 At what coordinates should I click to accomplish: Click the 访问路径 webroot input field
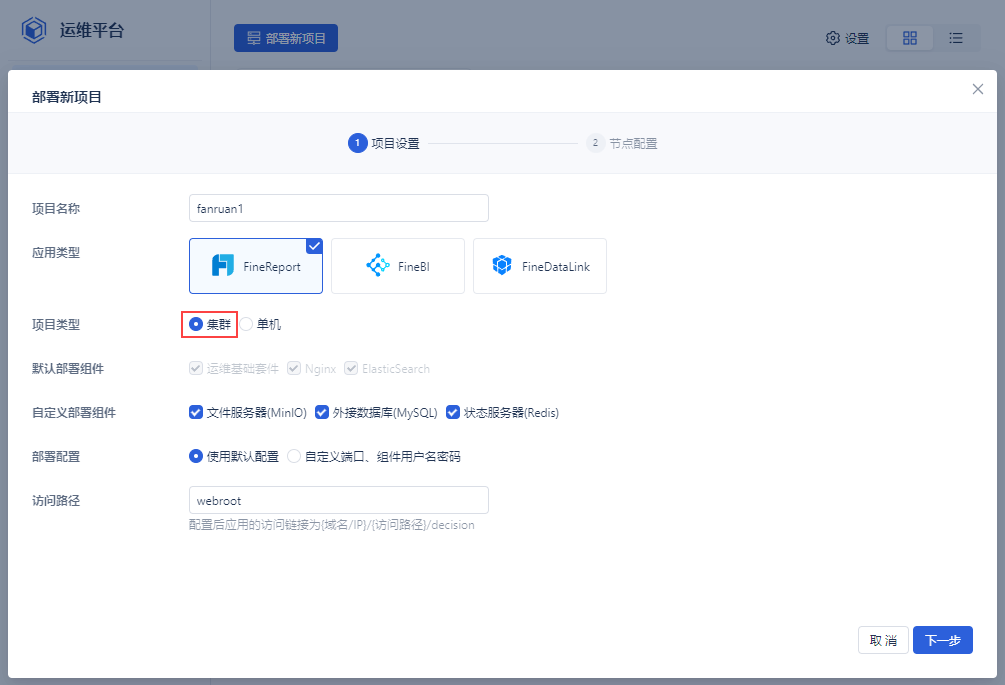338,500
